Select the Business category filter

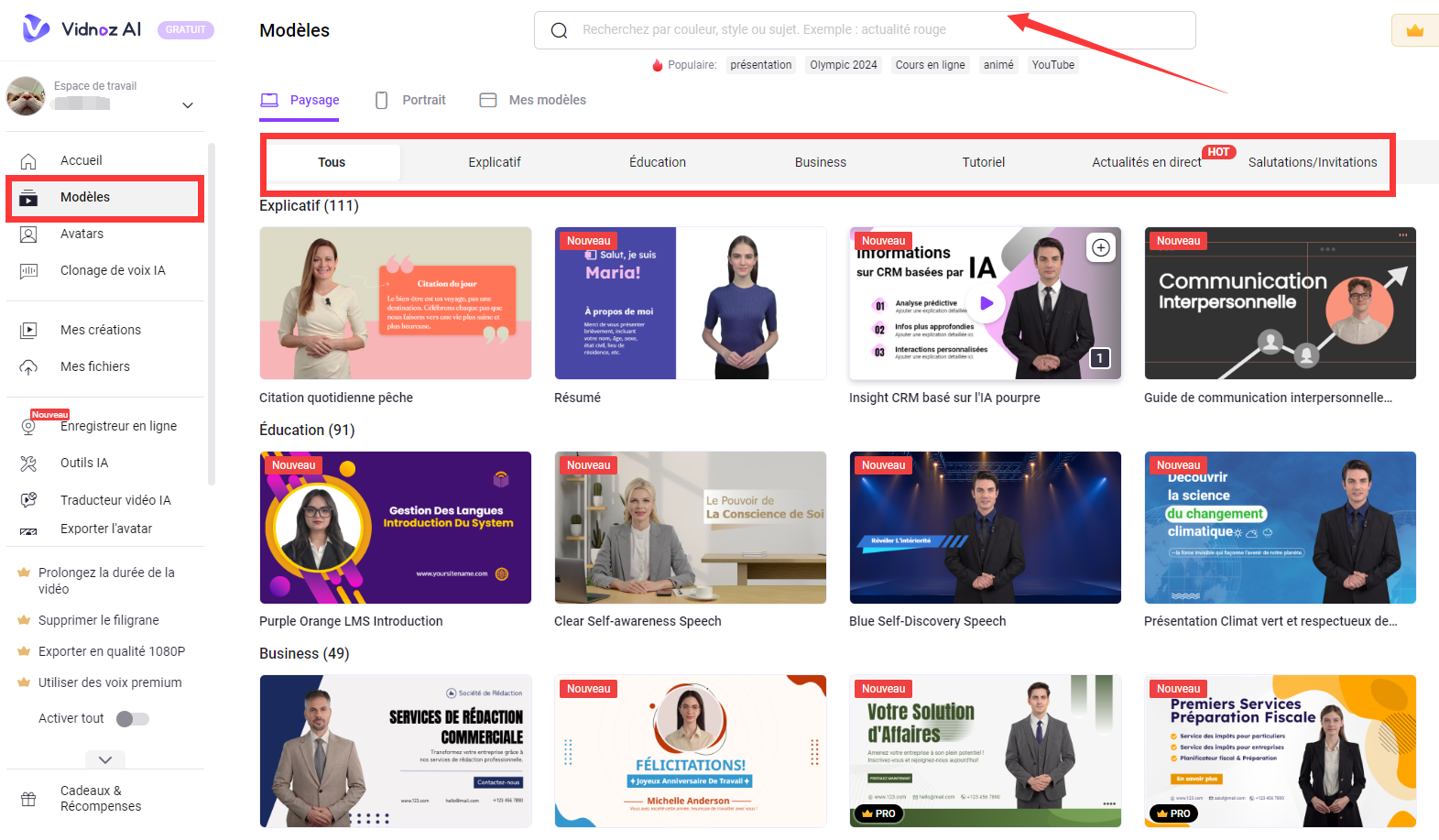[821, 162]
